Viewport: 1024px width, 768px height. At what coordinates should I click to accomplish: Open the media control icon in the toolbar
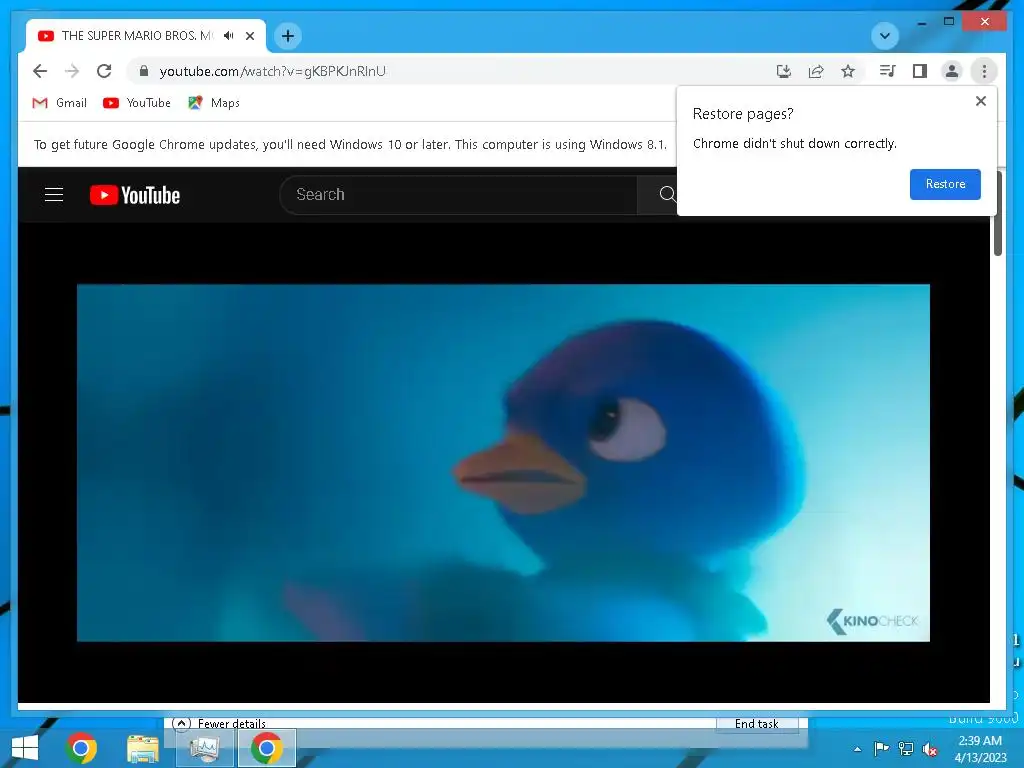(x=888, y=71)
